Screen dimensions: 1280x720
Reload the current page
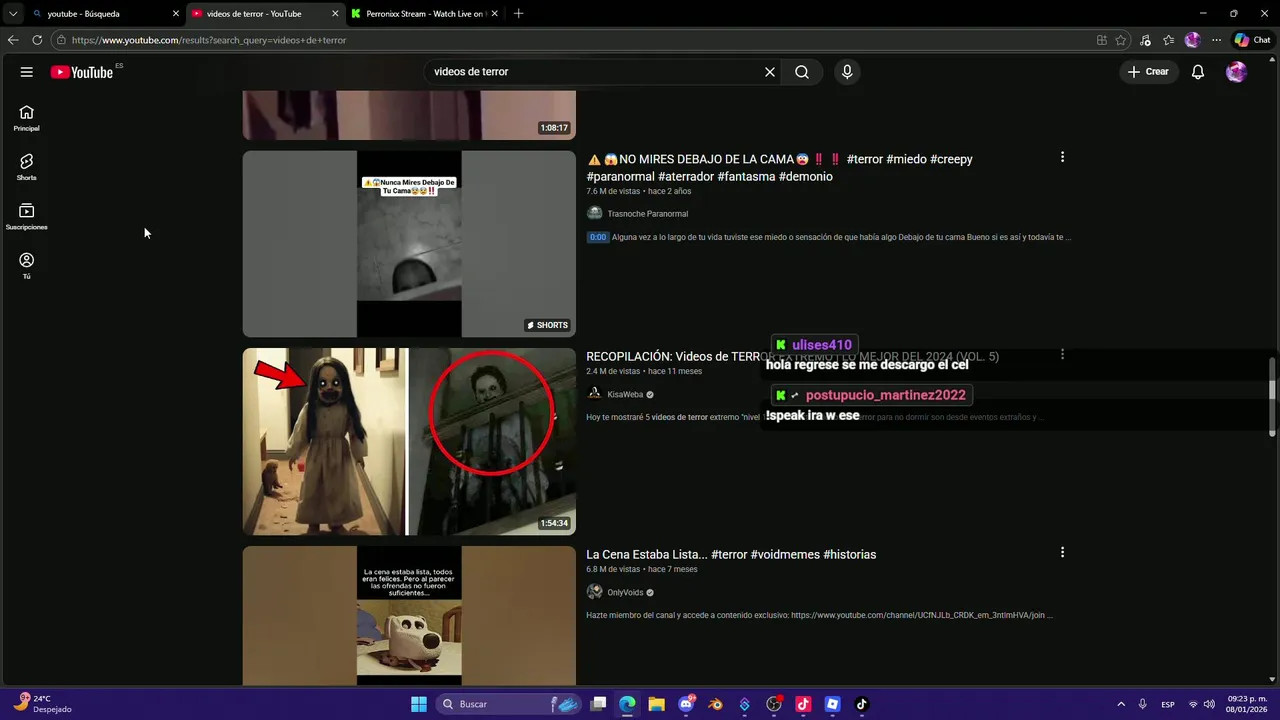pos(37,40)
